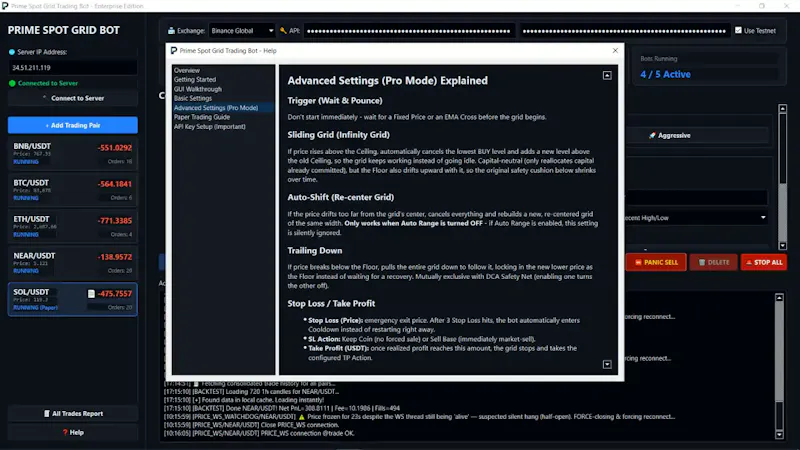The width and height of the screenshot is (800, 450).
Task: Click the green Connected to Server indicator
Action: (x=12, y=83)
